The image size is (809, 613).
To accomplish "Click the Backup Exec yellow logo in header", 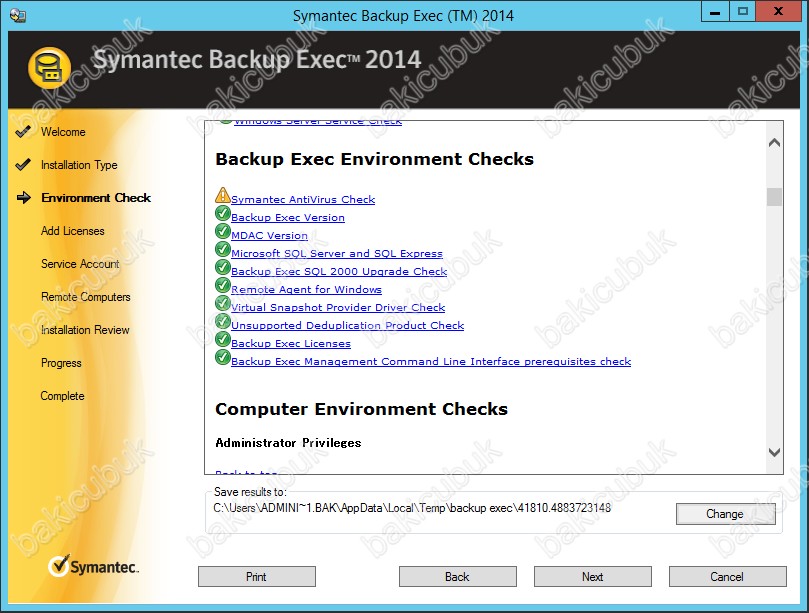I will (50, 68).
